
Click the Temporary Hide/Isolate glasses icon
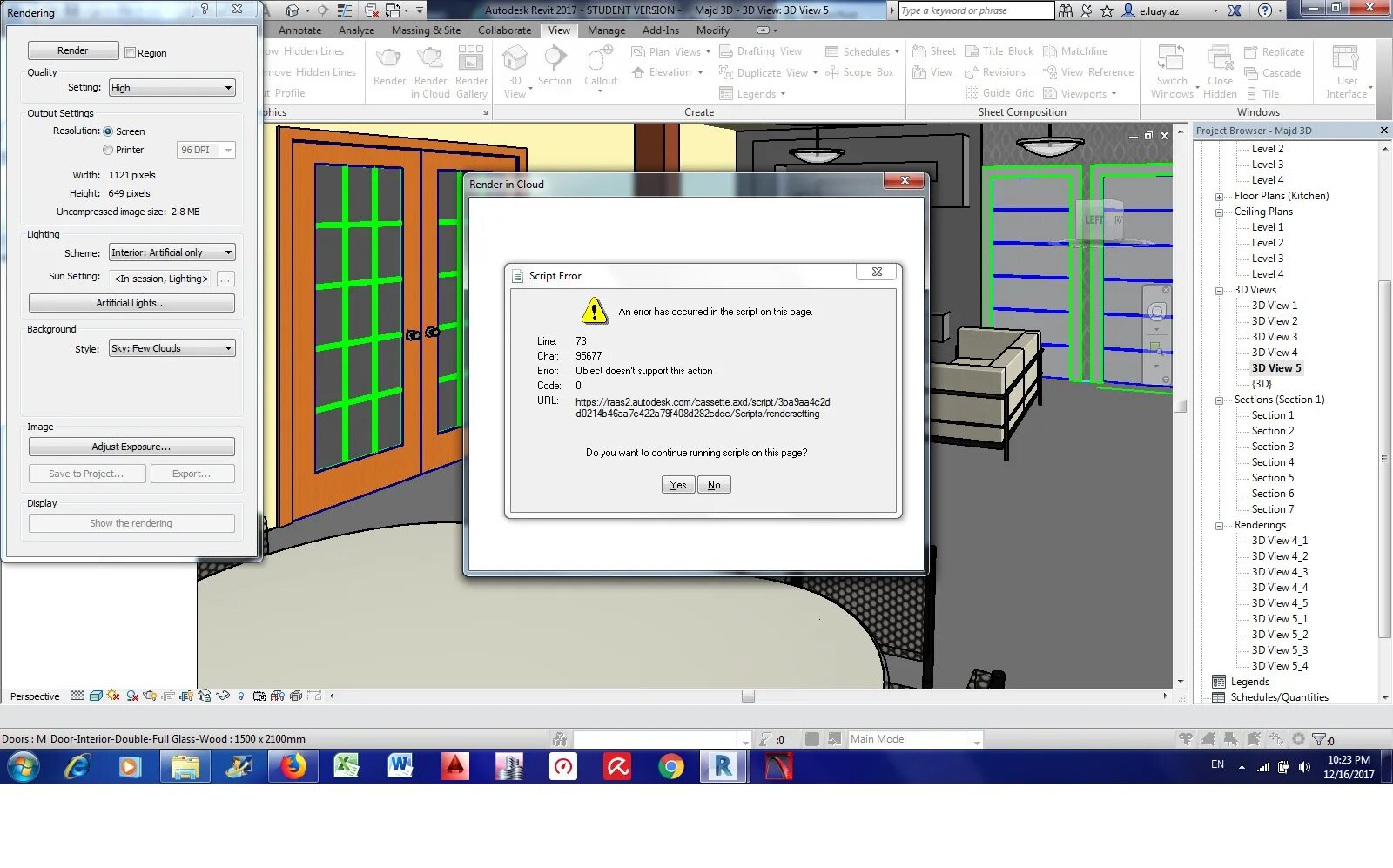pos(224,696)
